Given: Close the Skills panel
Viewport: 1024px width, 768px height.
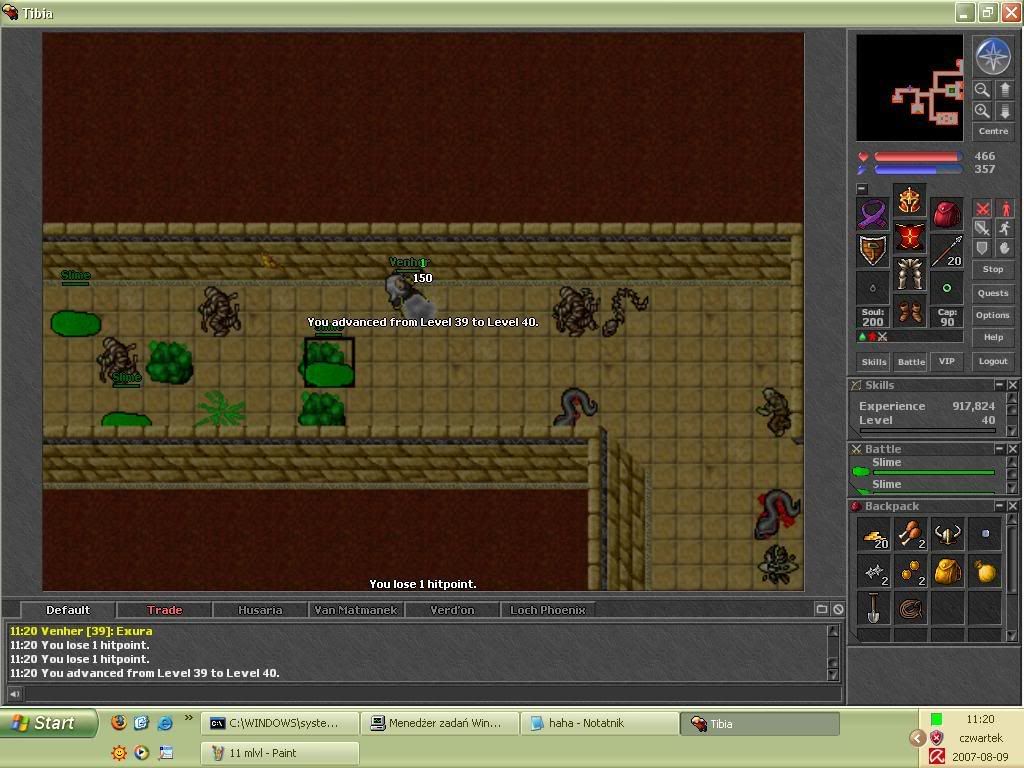Looking at the screenshot, I should [1012, 385].
